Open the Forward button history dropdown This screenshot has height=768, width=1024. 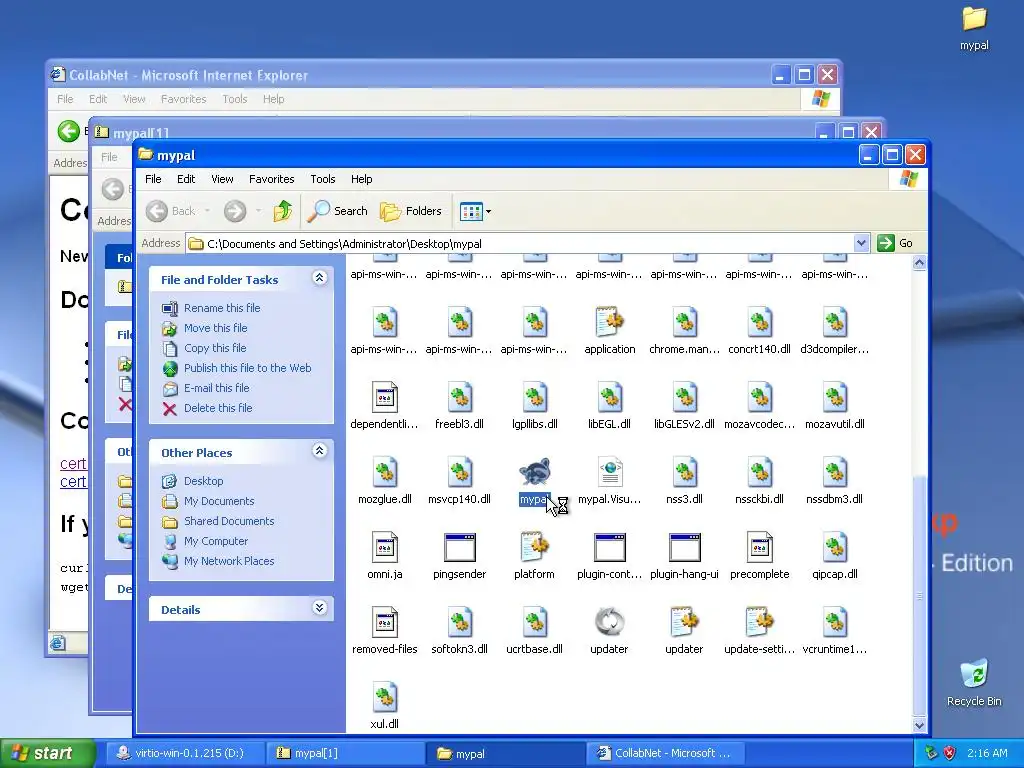pos(259,211)
